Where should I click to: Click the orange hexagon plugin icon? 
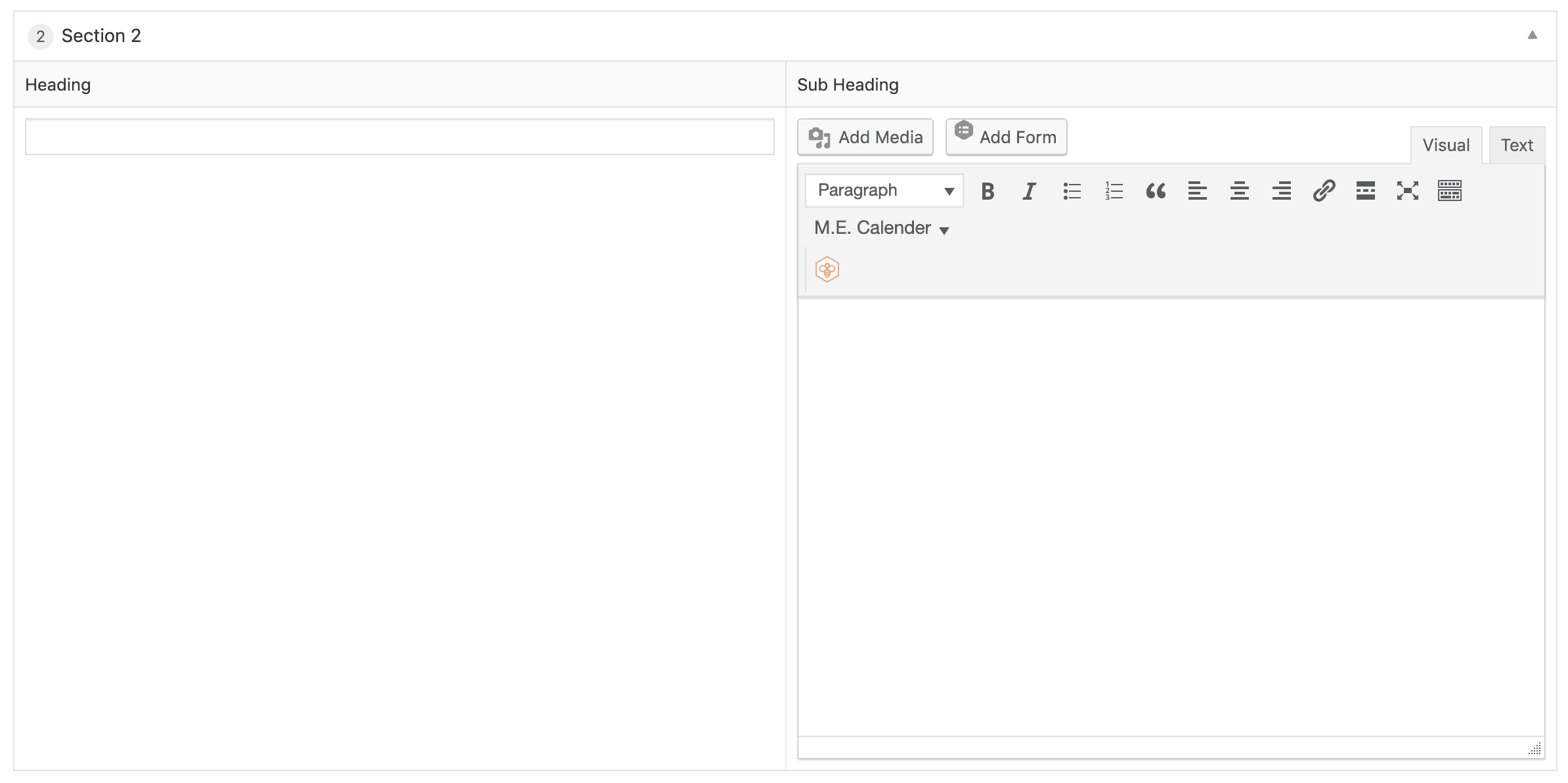coord(827,269)
